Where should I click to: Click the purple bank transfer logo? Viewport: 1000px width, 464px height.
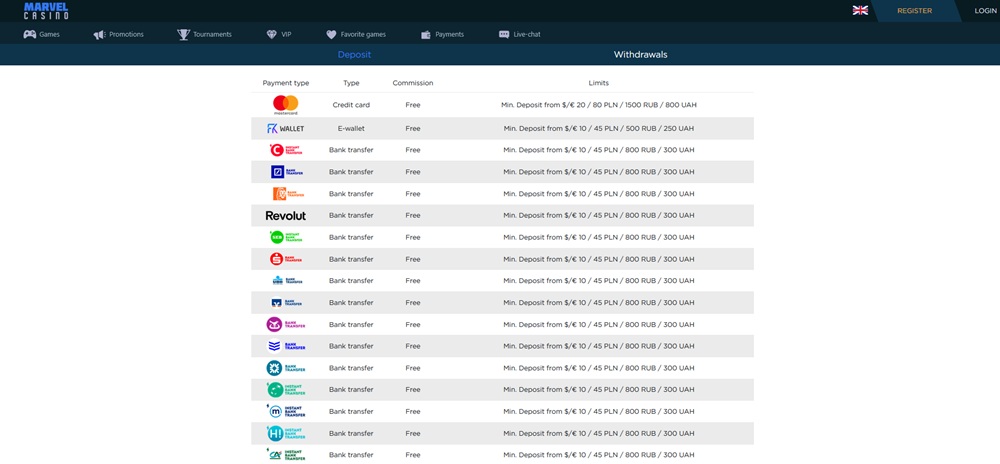[285, 324]
